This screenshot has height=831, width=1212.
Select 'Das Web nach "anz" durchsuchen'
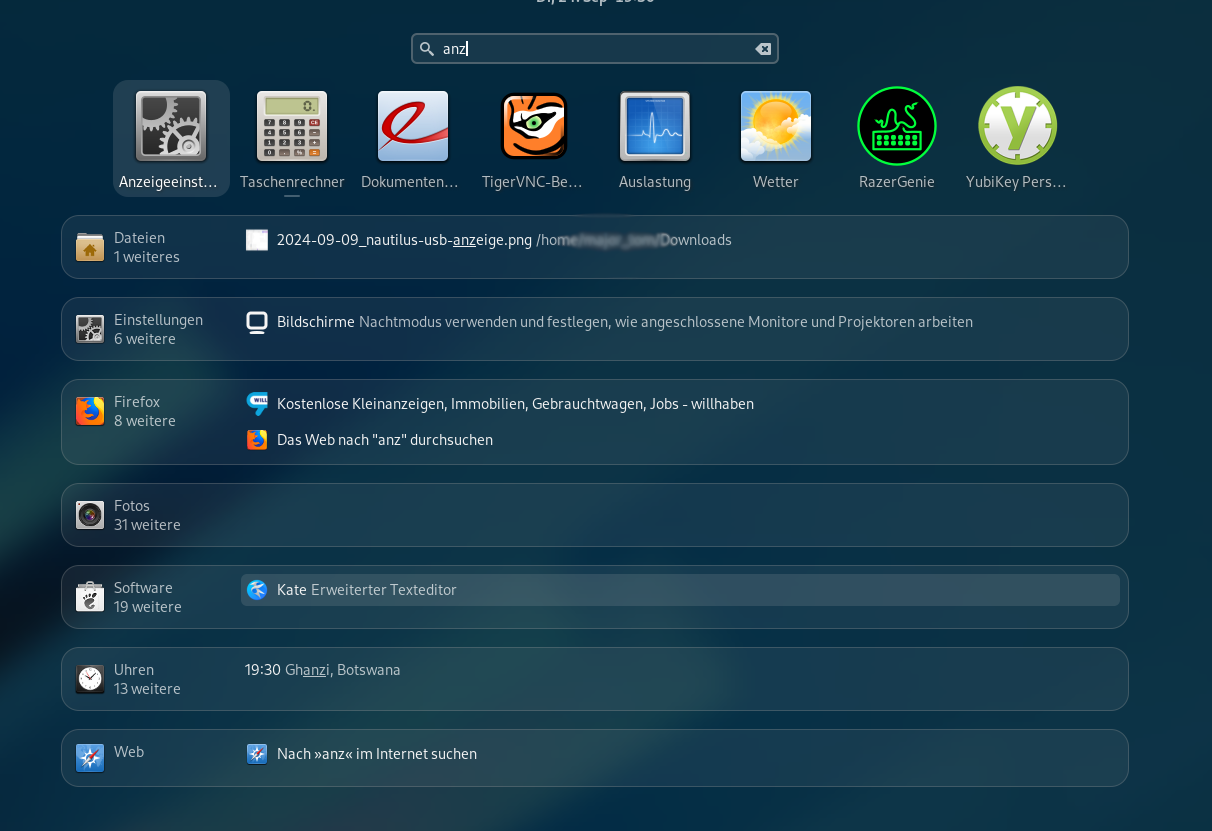click(680, 440)
